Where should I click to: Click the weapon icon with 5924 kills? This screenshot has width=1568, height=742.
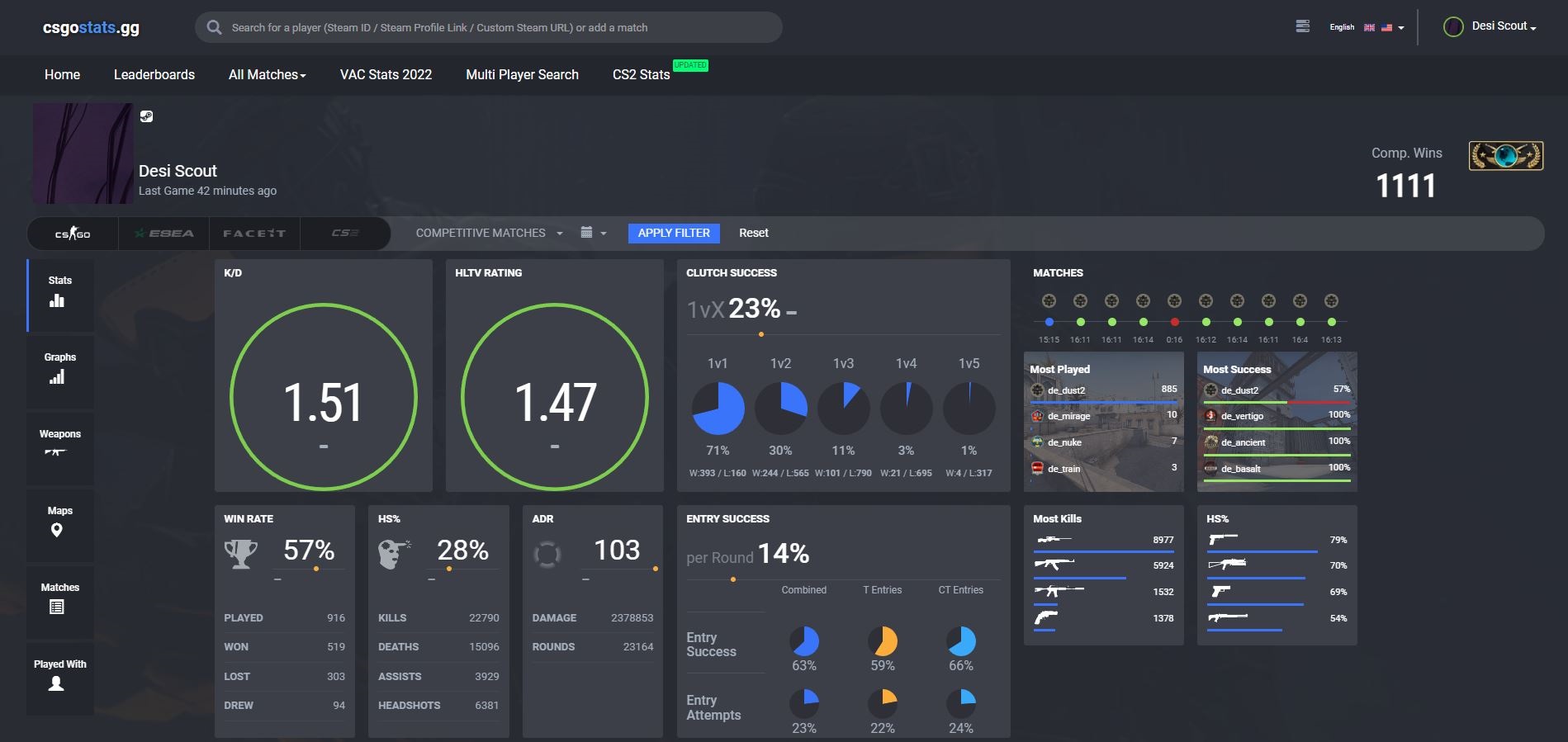point(1054,565)
